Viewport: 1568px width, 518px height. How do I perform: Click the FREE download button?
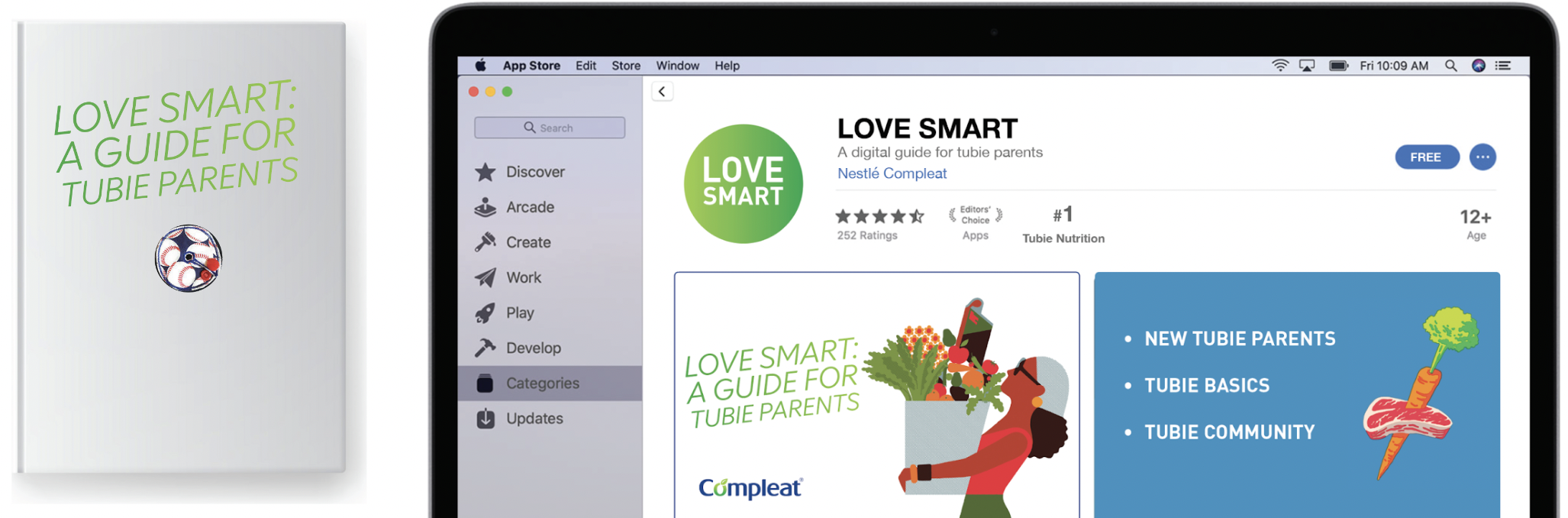[x=1427, y=157]
